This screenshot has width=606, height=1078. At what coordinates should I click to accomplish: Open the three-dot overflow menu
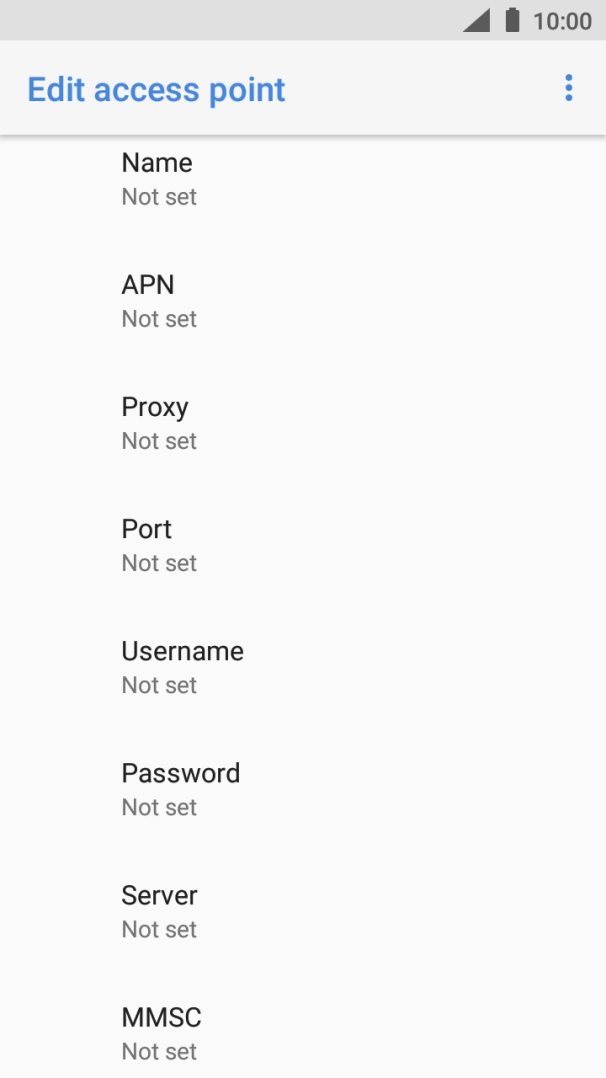[x=568, y=88]
